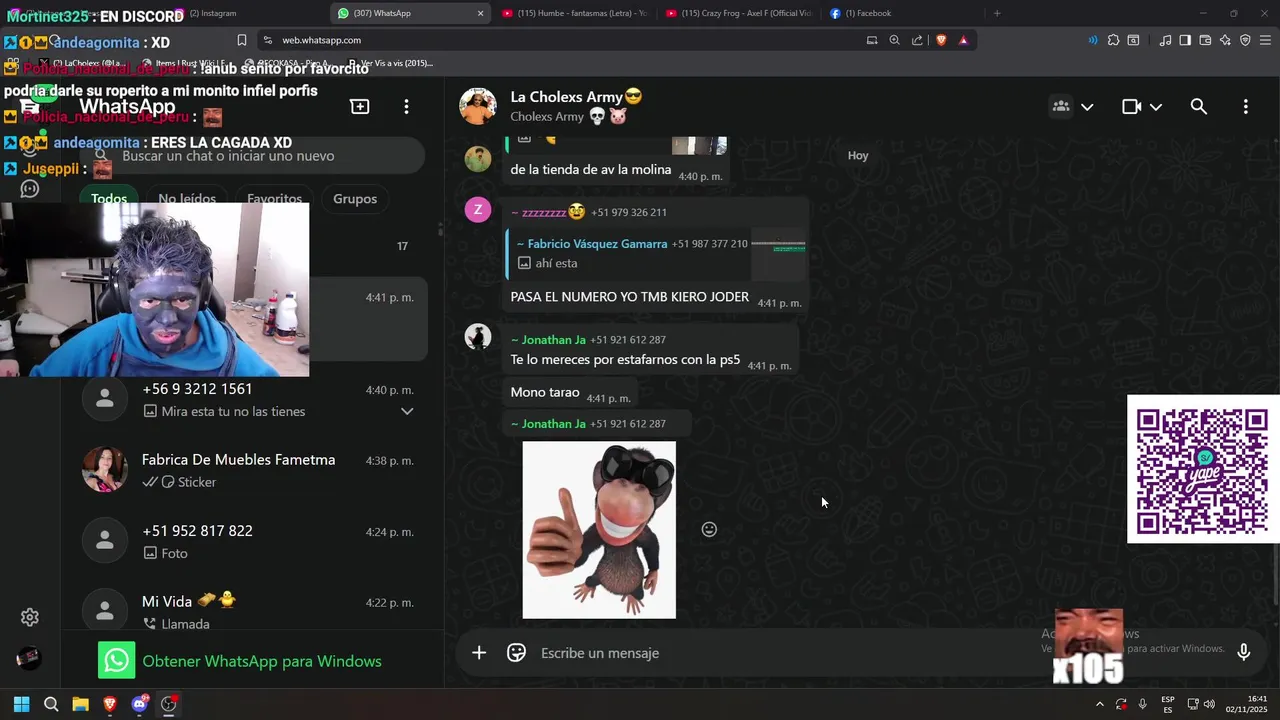Click the volume icon in system tray

(x=1209, y=704)
